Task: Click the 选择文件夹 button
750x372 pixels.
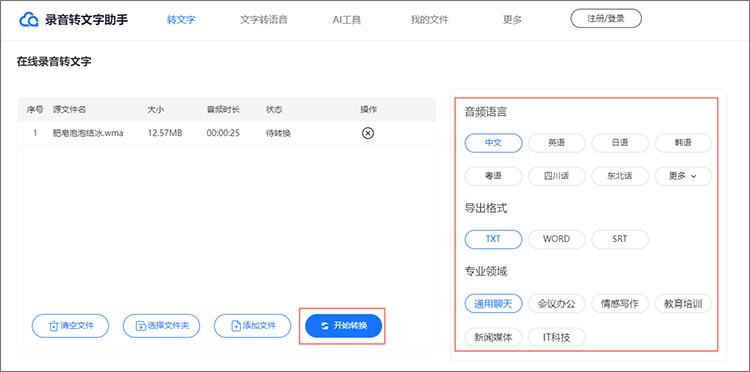Action: pyautogui.click(x=161, y=326)
